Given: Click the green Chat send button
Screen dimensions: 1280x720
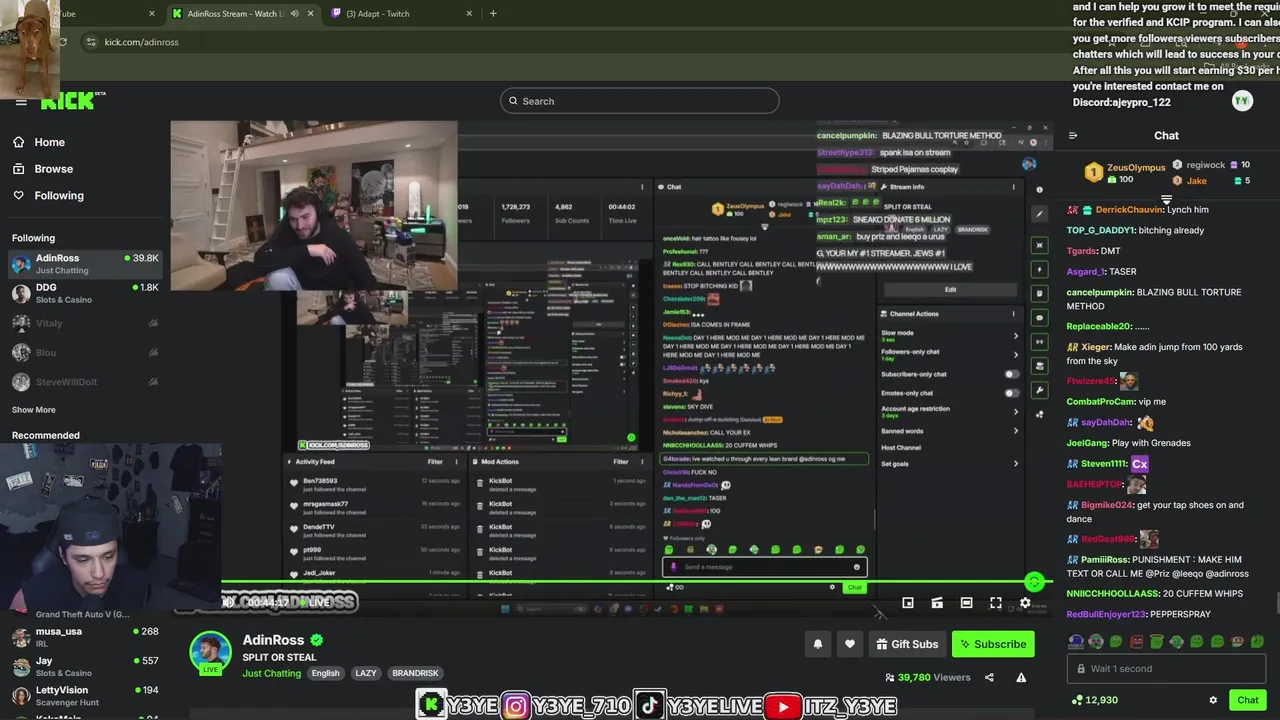Looking at the screenshot, I should [1247, 700].
